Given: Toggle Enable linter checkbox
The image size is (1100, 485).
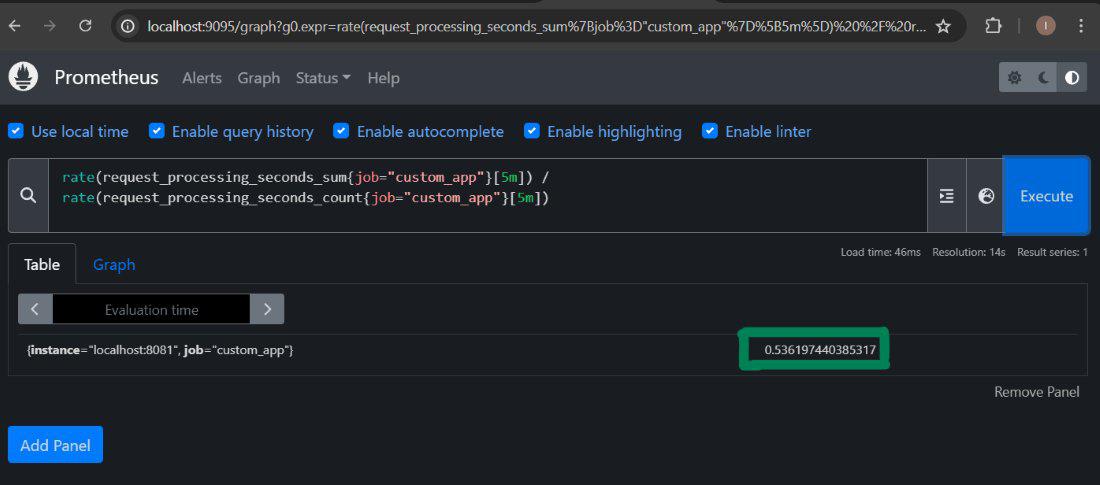Looking at the screenshot, I should coord(710,131).
